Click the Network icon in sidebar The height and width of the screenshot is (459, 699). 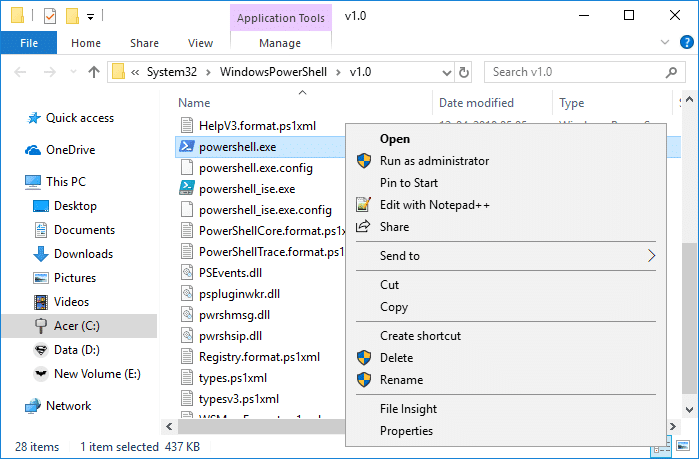click(x=33, y=406)
